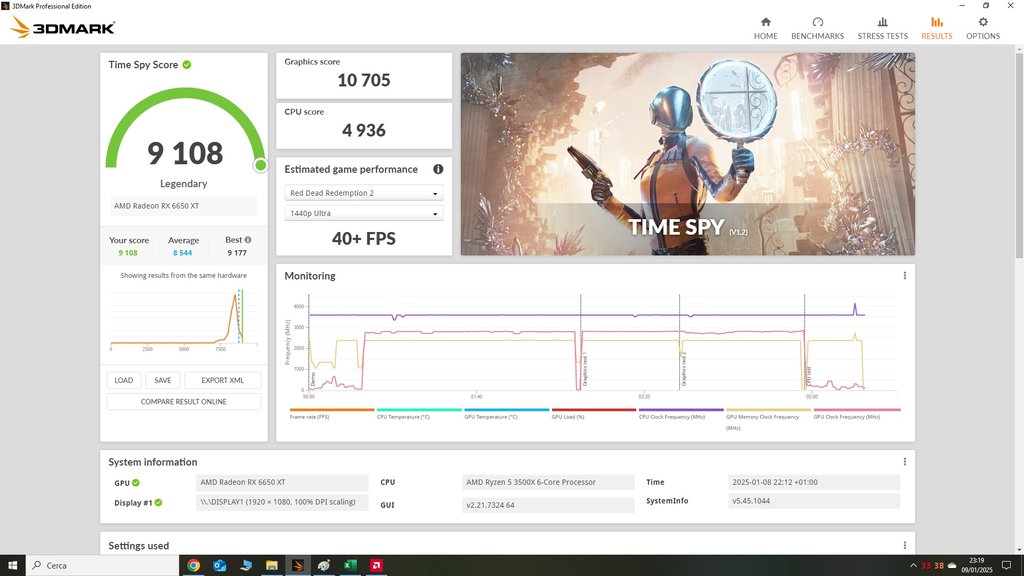
Task: Toggle the GPU Memory Clock Frequency legend
Action: pos(768,418)
